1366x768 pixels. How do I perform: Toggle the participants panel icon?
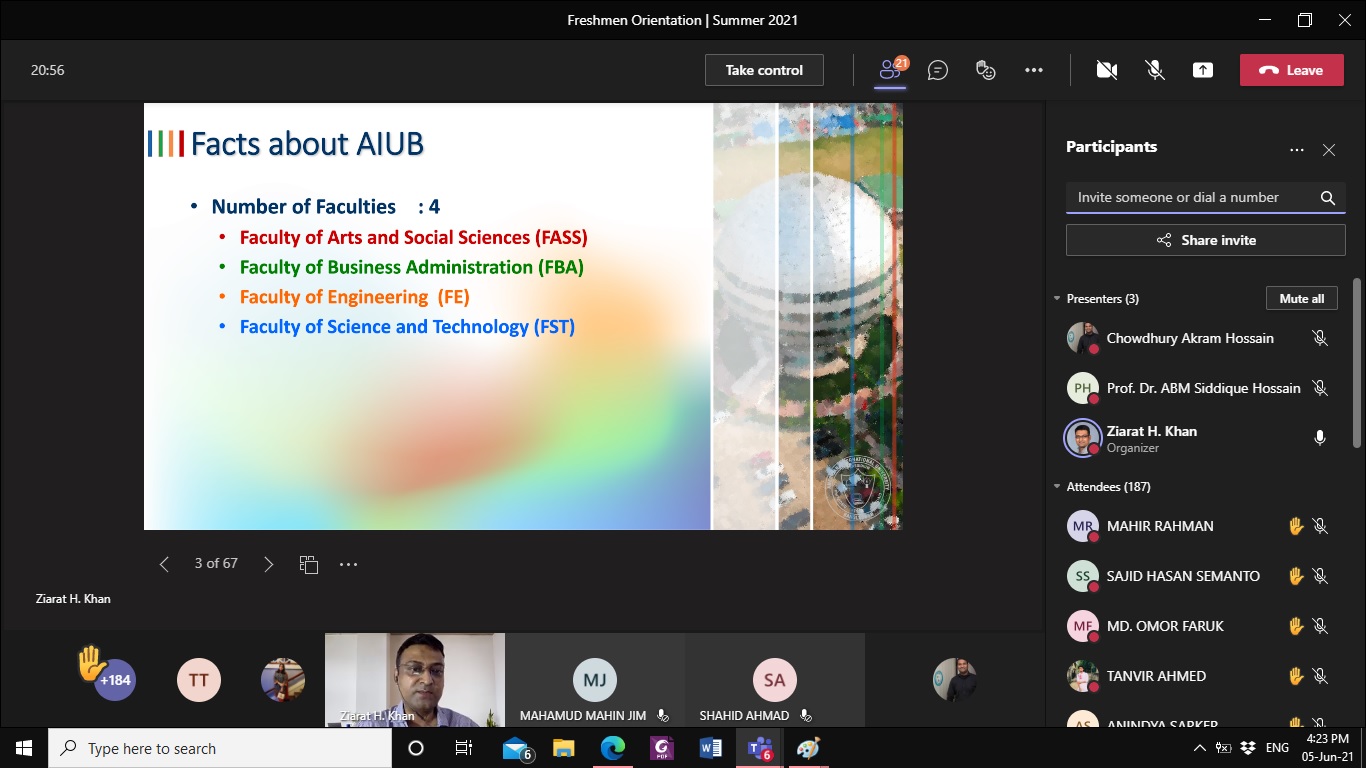889,70
